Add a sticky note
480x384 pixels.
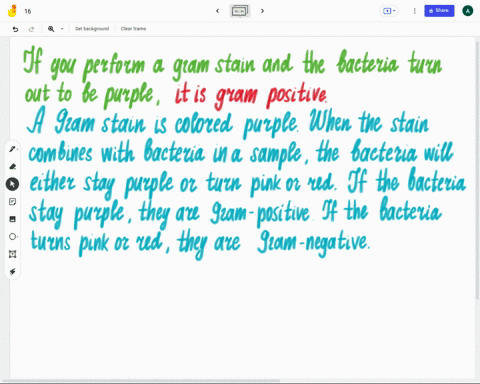click(13, 202)
